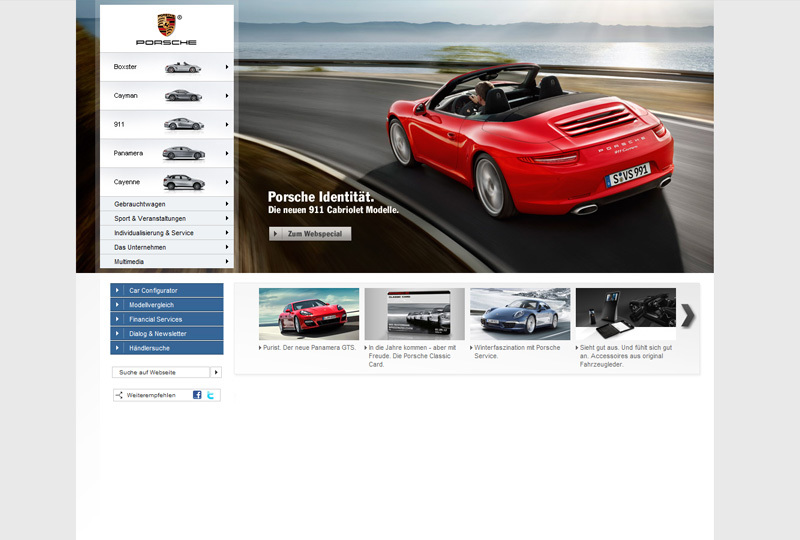Expand the Cayman submenu arrow
The image size is (800, 540).
pyautogui.click(x=227, y=95)
